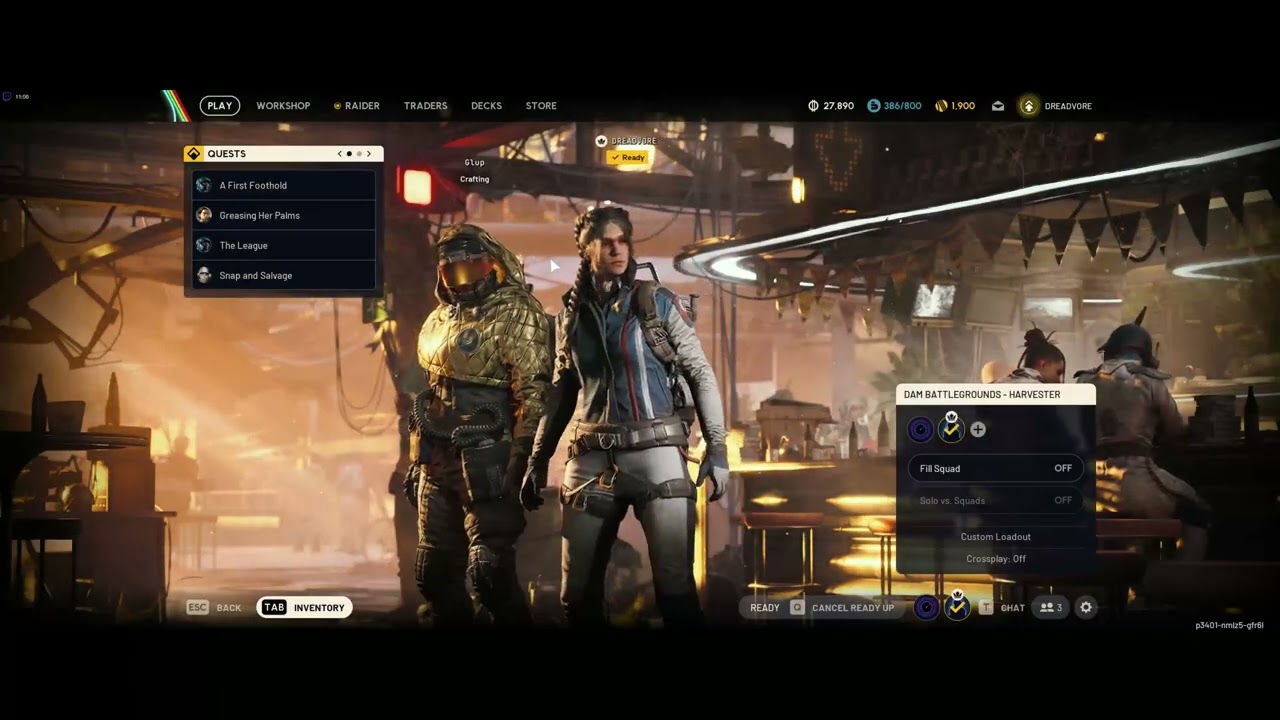Switch to the Raider tab

(357, 106)
